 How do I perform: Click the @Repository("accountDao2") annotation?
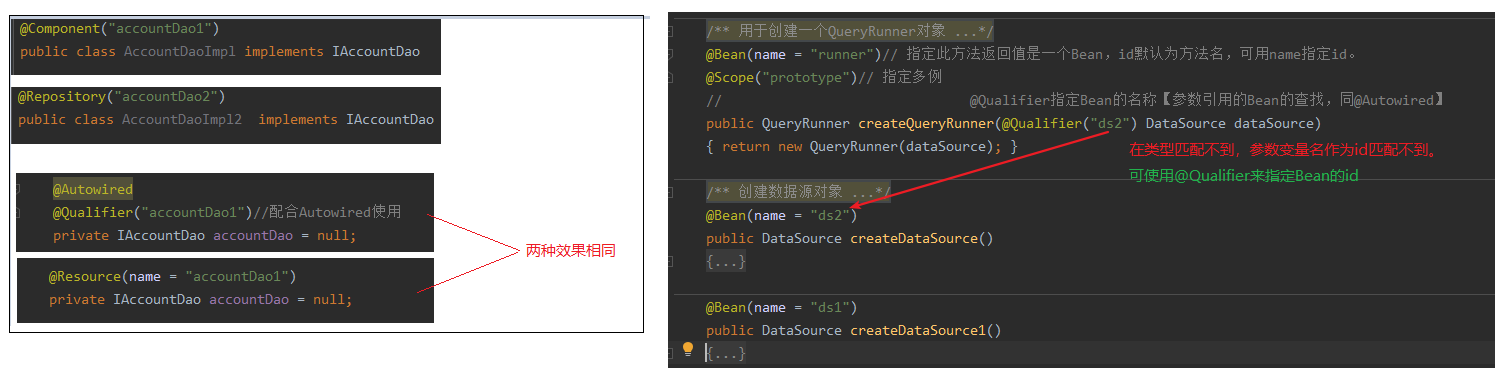(122, 97)
